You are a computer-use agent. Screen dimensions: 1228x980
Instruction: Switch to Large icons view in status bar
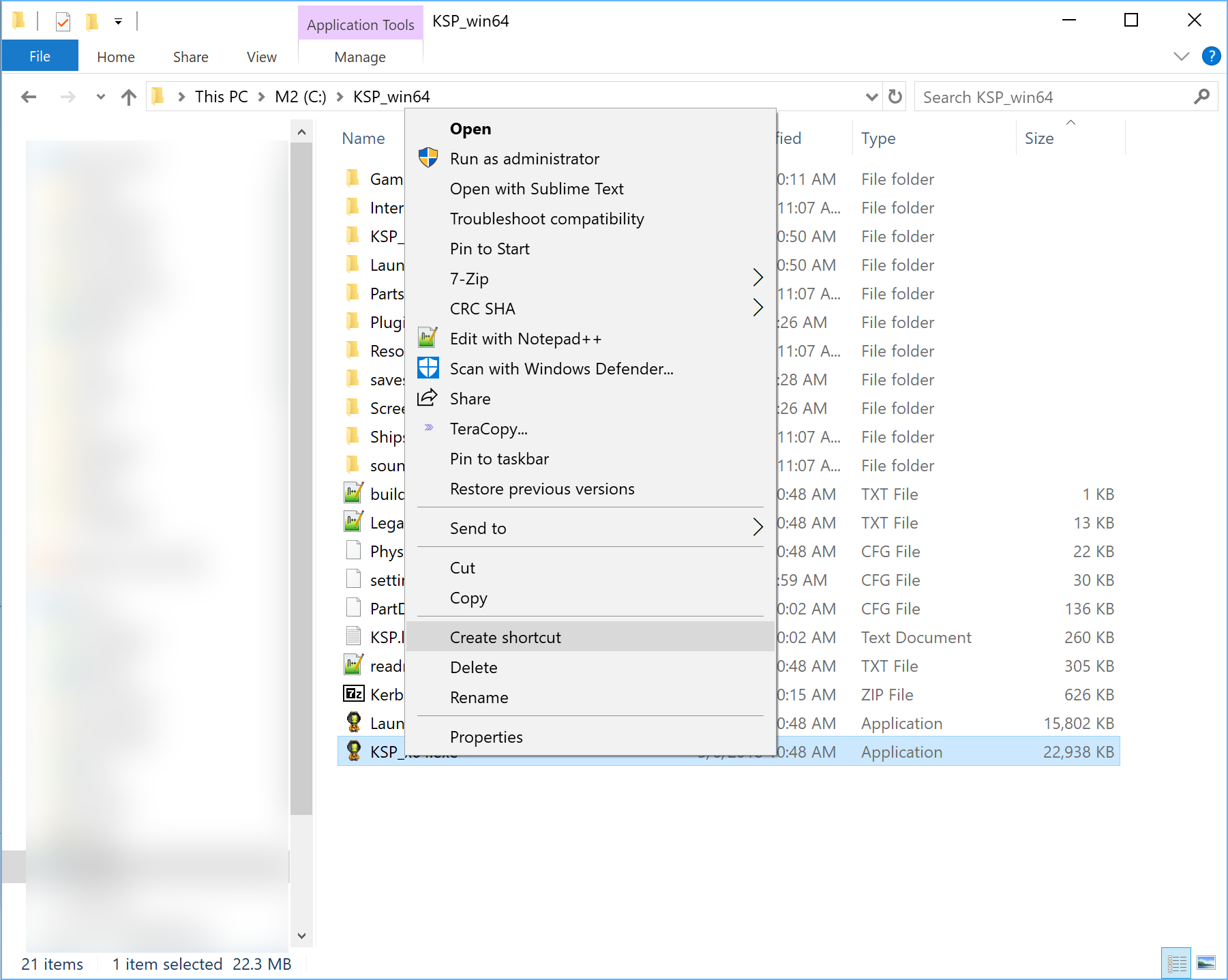tap(1206, 963)
